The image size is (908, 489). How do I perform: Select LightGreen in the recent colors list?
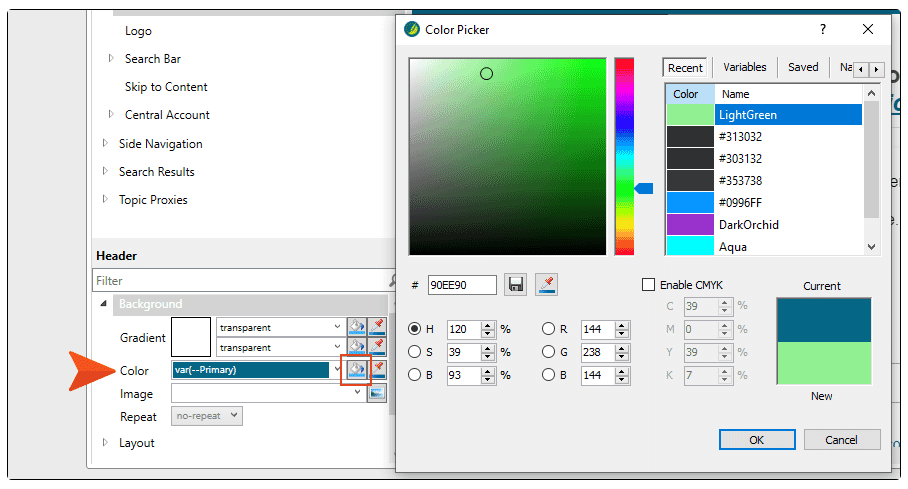[764, 115]
